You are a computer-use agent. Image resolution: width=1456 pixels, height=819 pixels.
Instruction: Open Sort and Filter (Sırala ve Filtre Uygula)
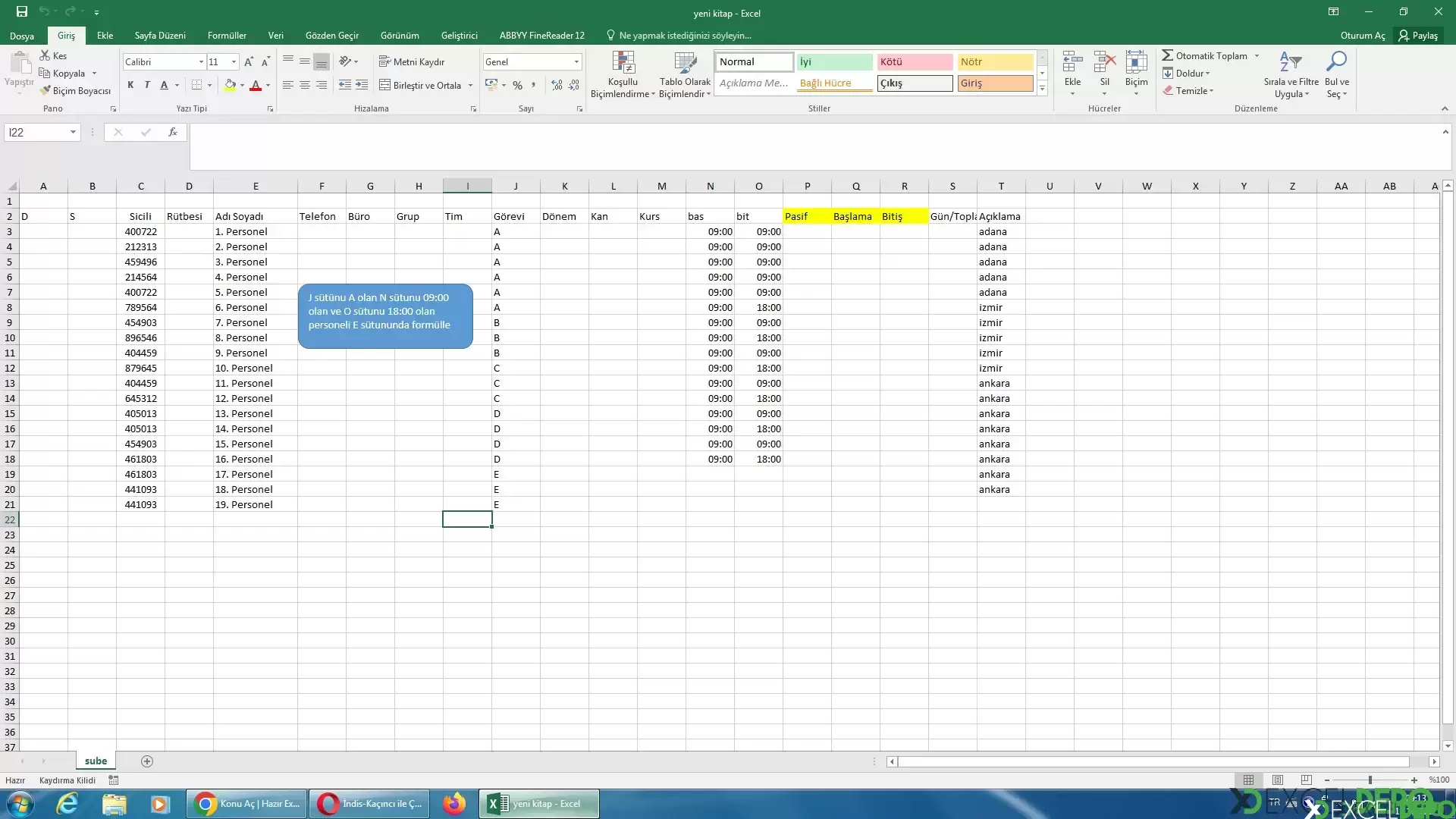pos(1291,74)
